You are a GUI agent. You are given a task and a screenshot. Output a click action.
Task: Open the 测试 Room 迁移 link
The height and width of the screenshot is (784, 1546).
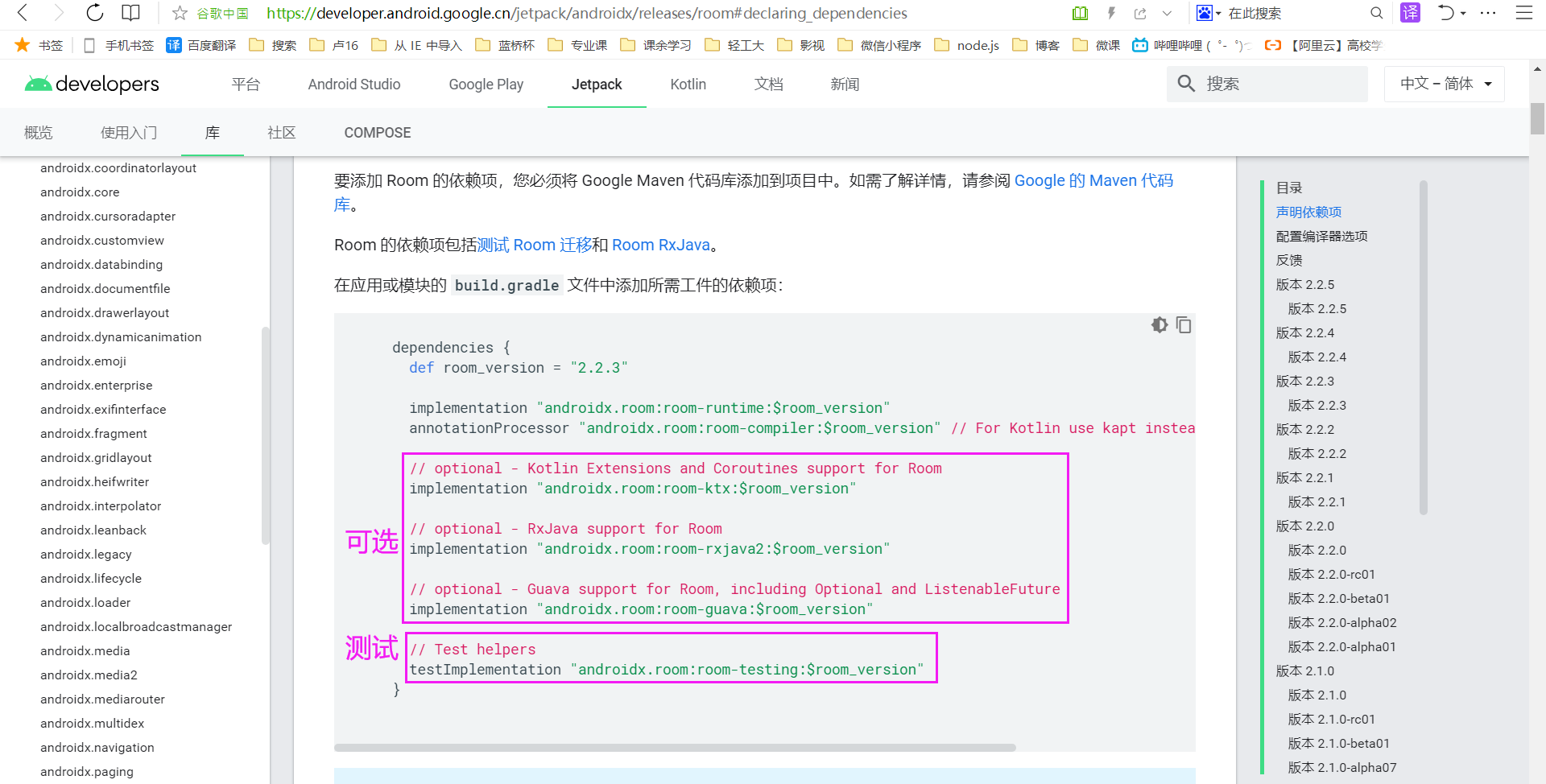click(x=535, y=245)
